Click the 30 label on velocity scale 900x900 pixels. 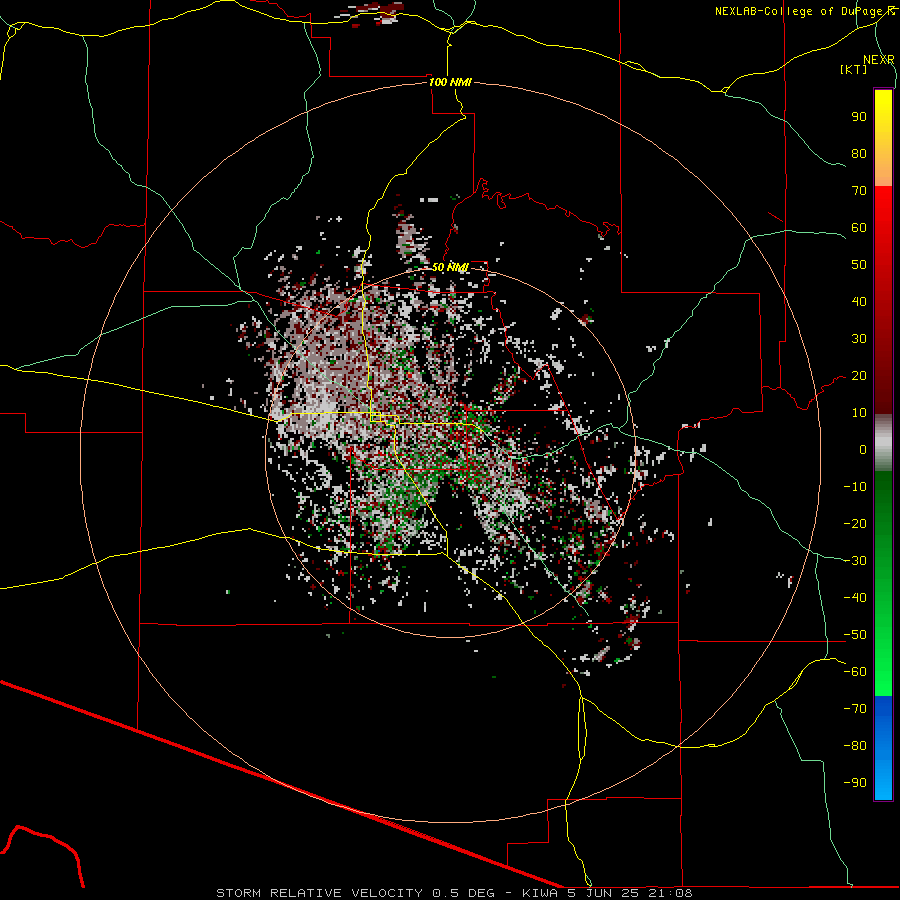[x=859, y=339]
